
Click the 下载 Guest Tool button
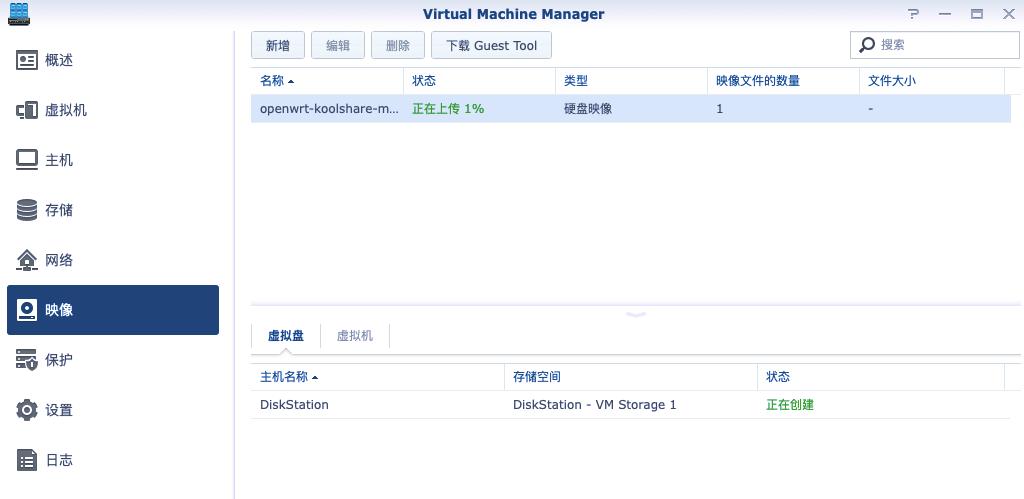tap(491, 46)
